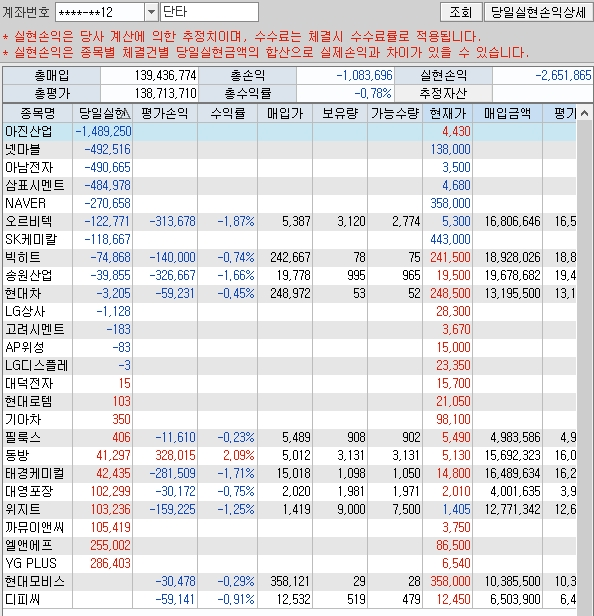This screenshot has height=616, width=594.
Task: Click 동방 평가손익 value 328,015
Action: 175,456
